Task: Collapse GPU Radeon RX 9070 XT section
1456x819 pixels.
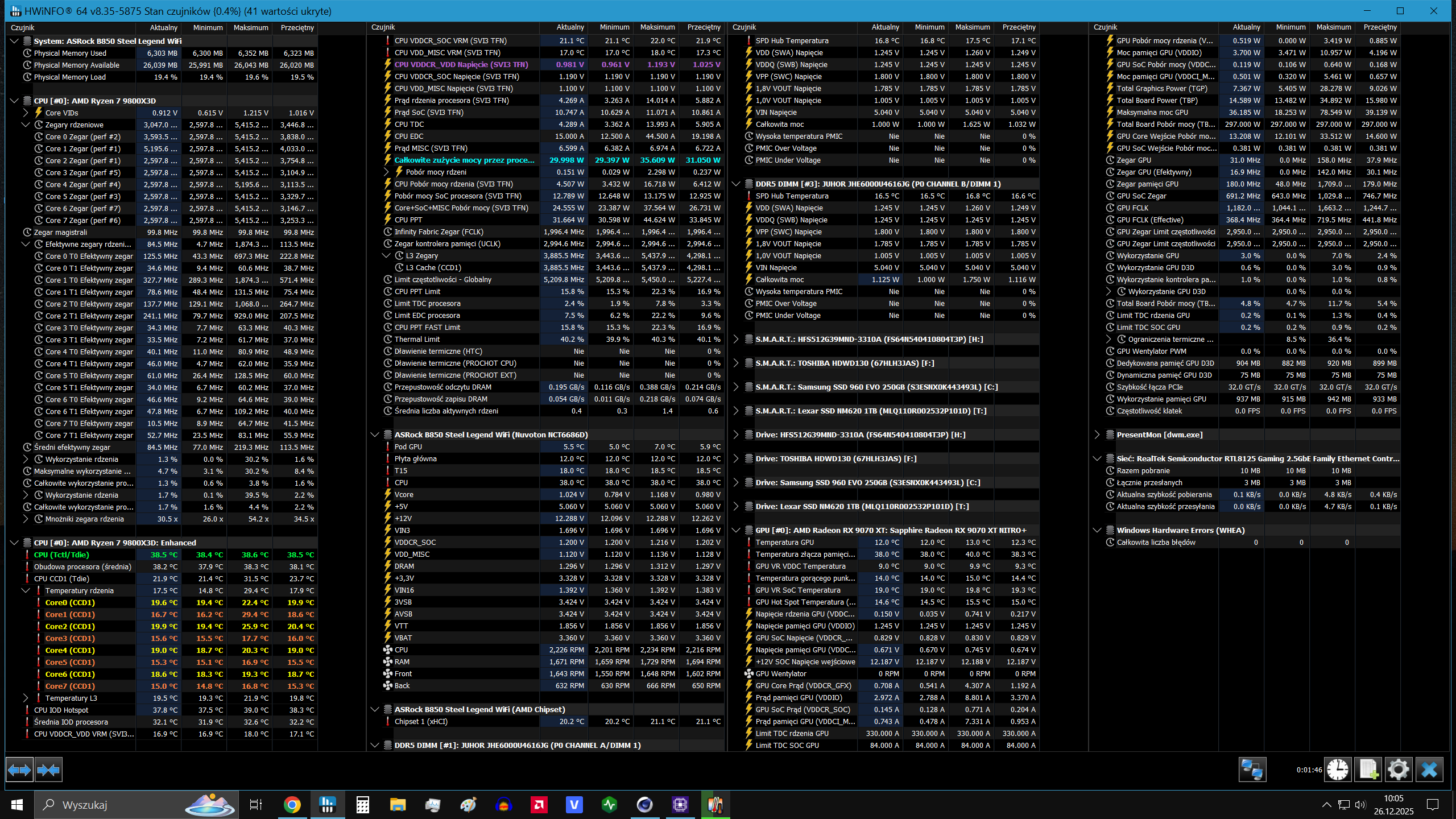Action: coord(736,530)
